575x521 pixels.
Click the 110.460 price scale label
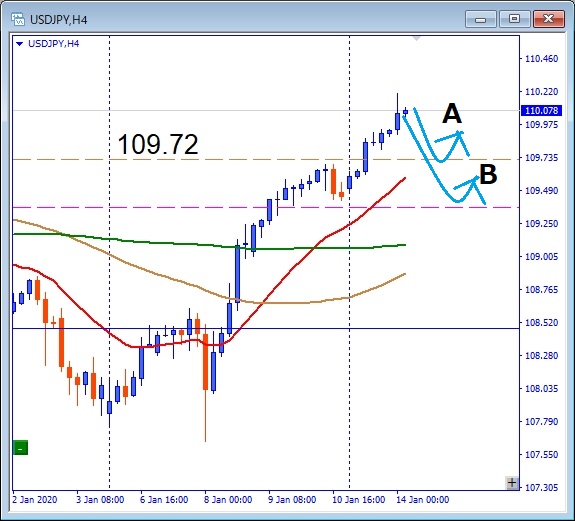click(x=542, y=59)
